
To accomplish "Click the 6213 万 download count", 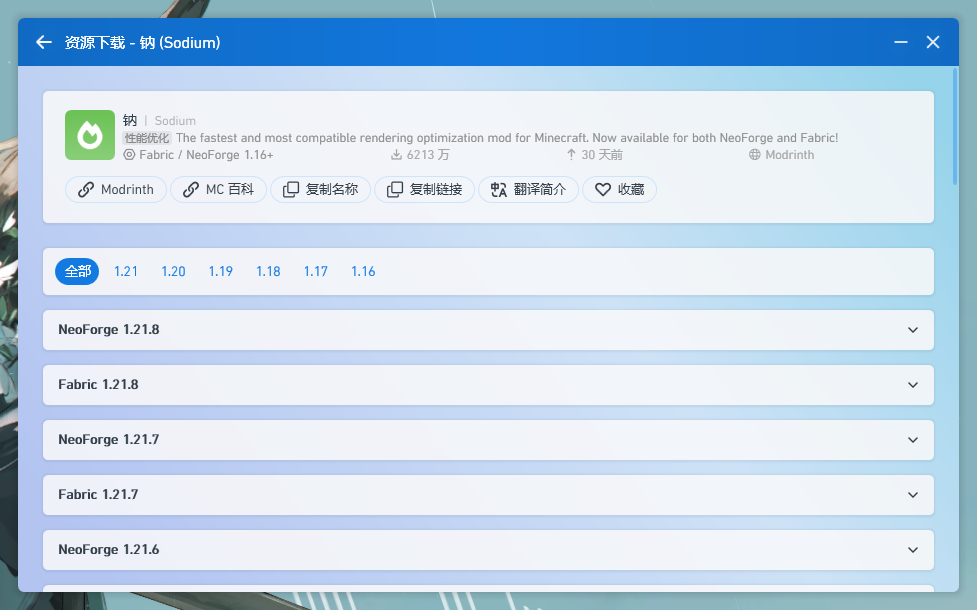I will 421,155.
